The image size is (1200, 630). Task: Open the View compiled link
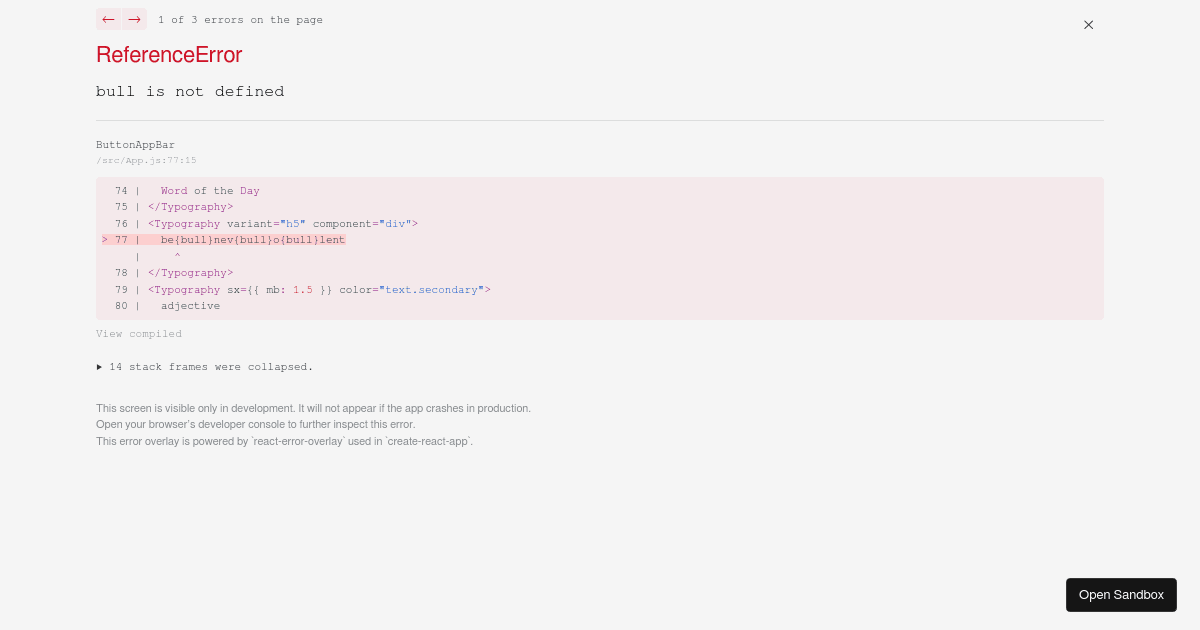[139, 333]
